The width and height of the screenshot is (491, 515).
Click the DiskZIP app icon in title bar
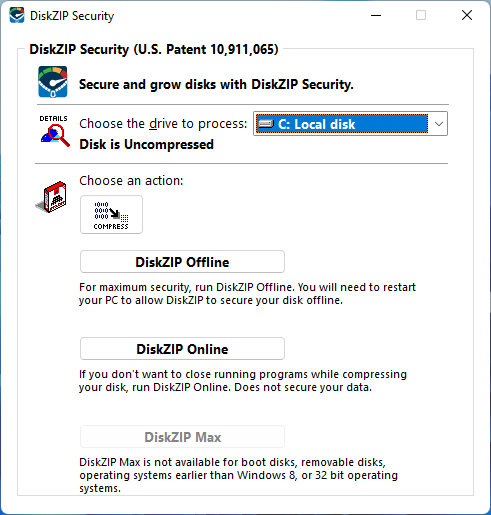17,15
